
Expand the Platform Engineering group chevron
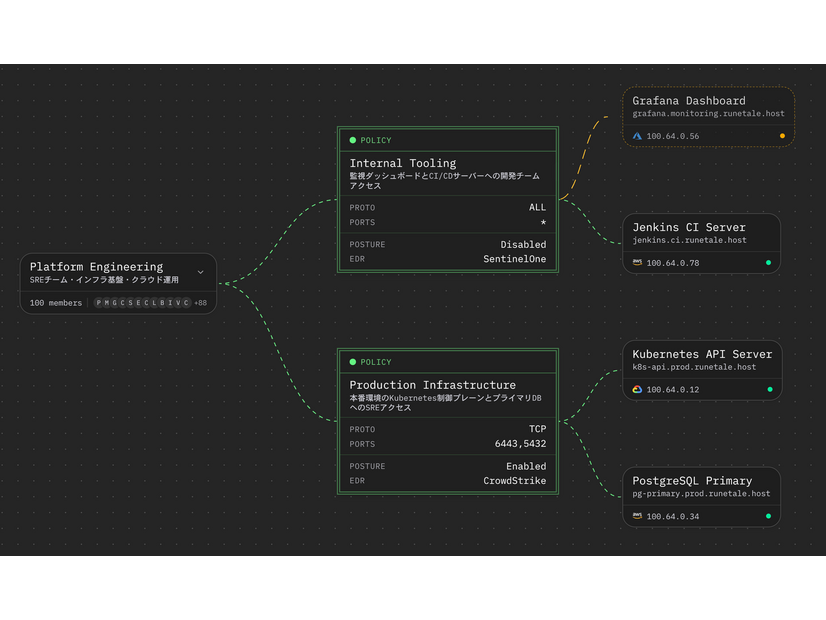(x=200, y=272)
